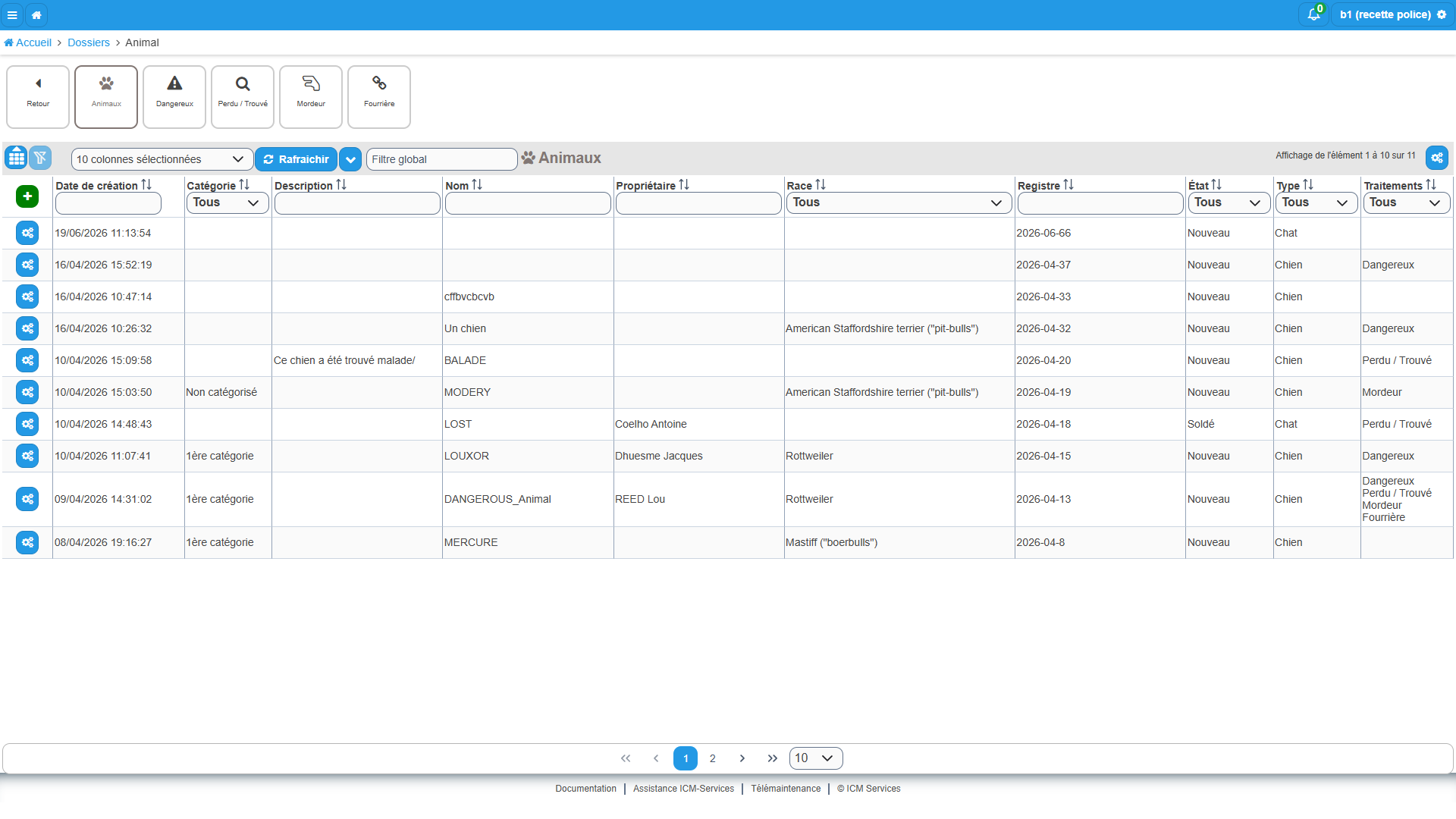Open b1 (recette police) user settings

click(x=1392, y=14)
